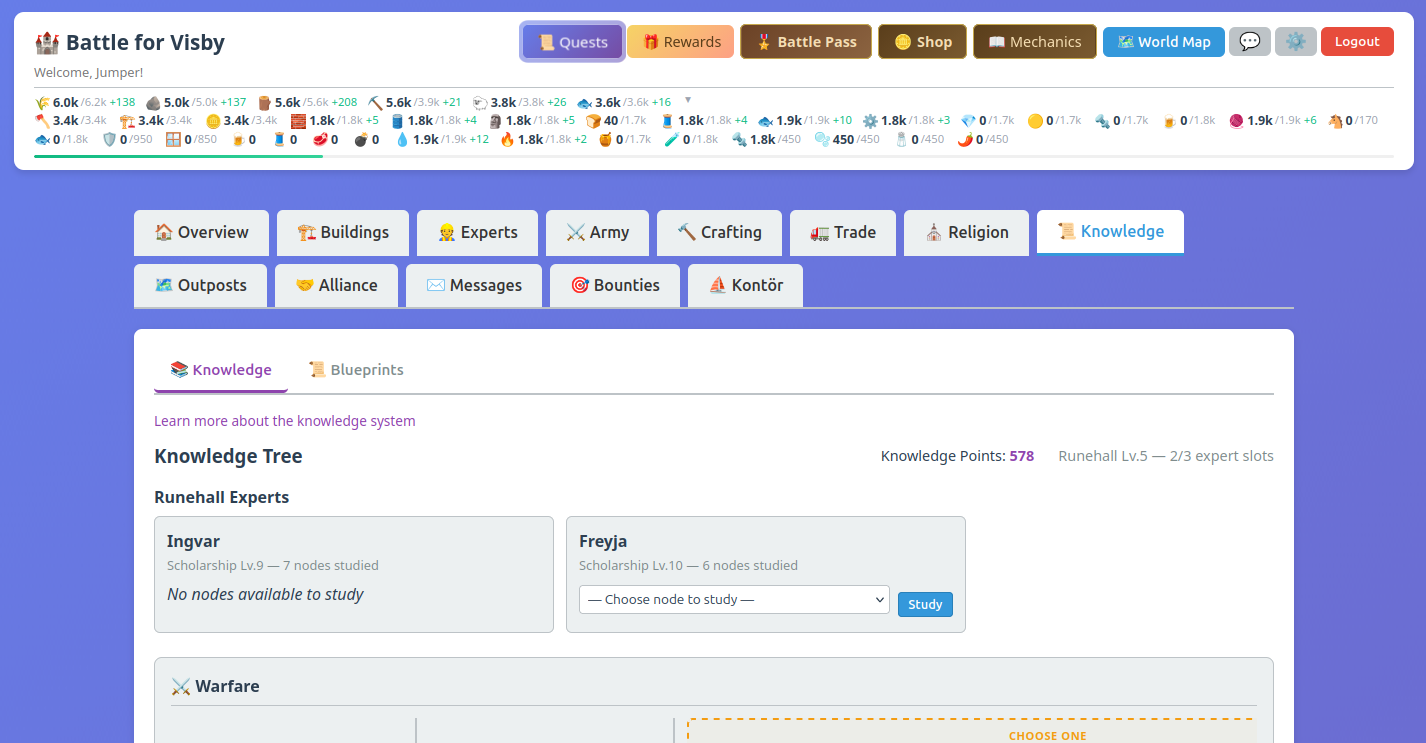Open the Crafting tab

coord(719,232)
